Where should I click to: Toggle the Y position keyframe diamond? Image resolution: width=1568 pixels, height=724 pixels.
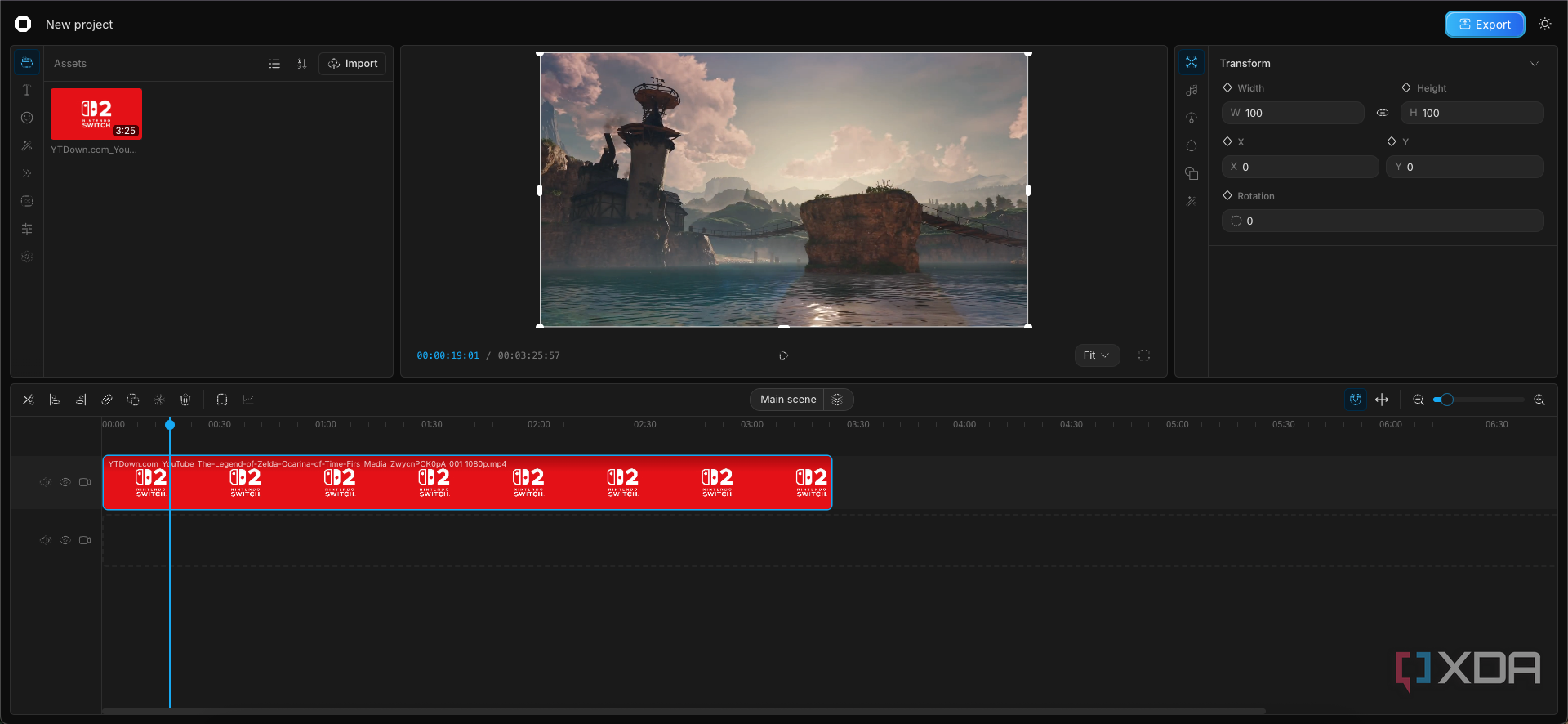pos(1392,141)
